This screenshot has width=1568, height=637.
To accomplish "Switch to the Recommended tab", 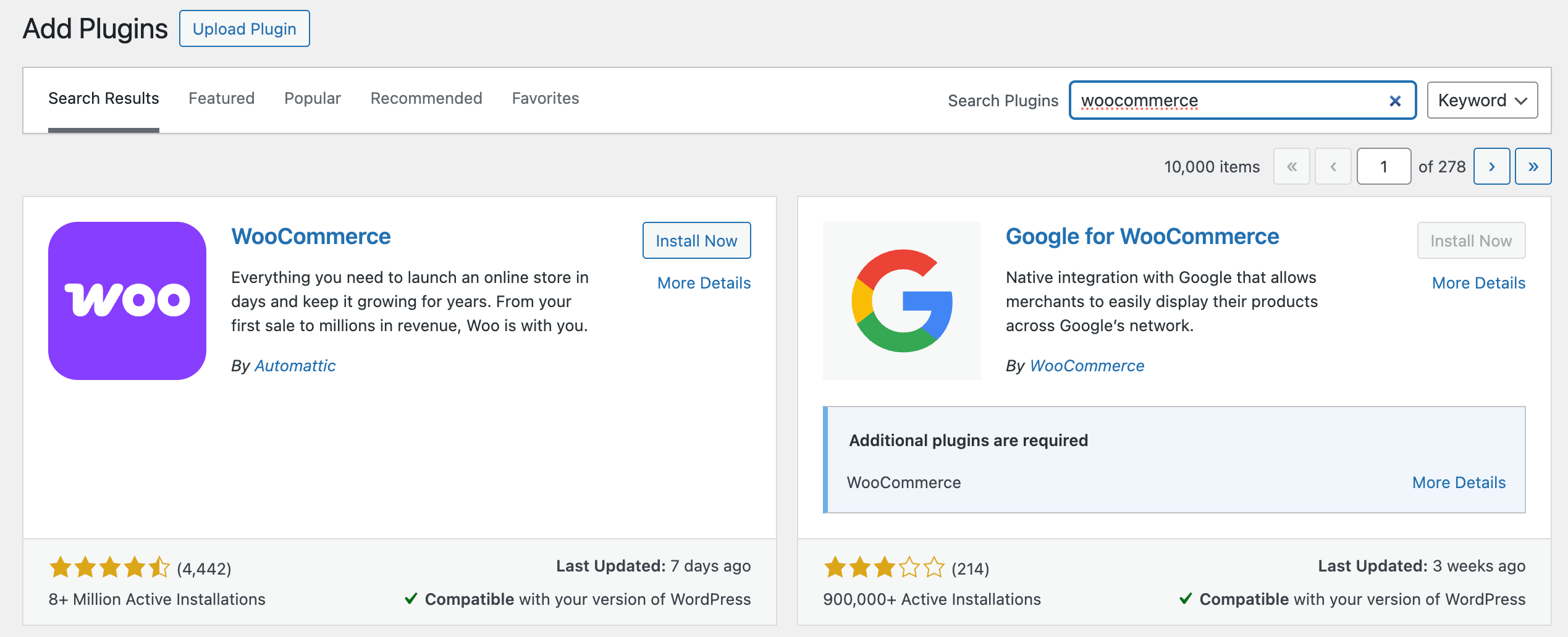I will 426,98.
